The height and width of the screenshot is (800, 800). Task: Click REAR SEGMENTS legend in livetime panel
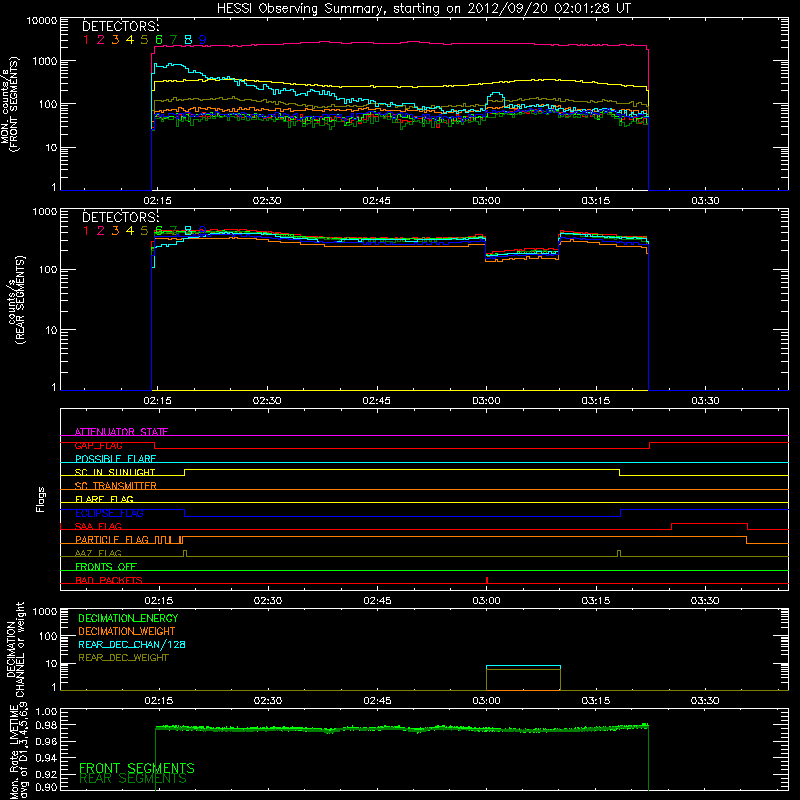click(x=133, y=779)
